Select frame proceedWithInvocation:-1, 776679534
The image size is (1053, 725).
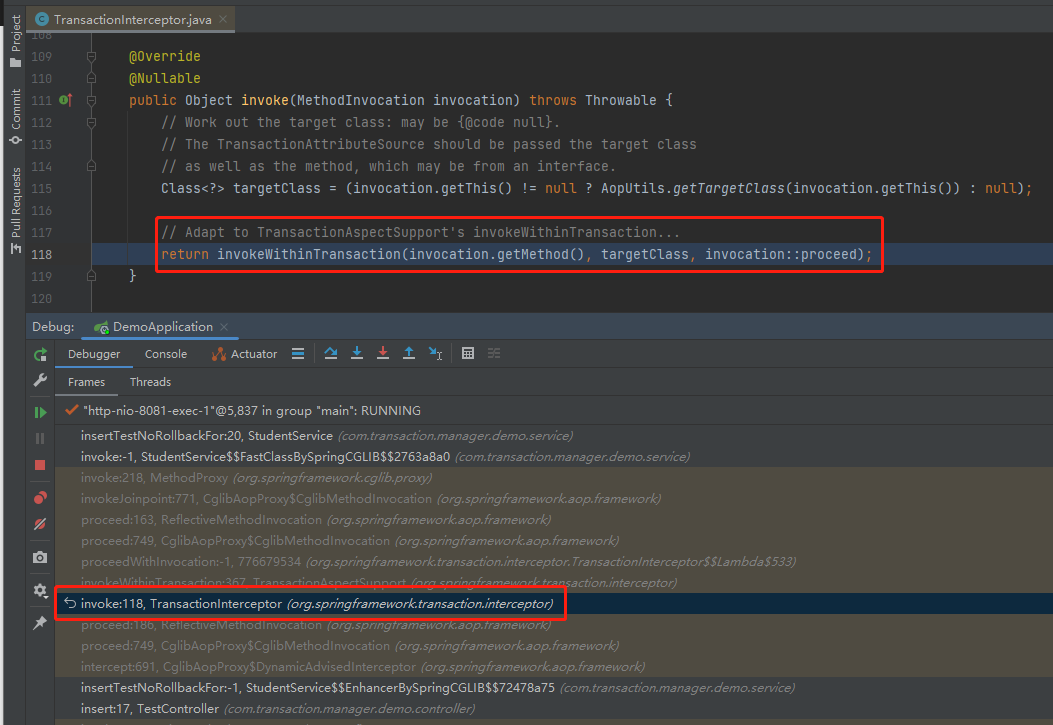click(x=553, y=562)
